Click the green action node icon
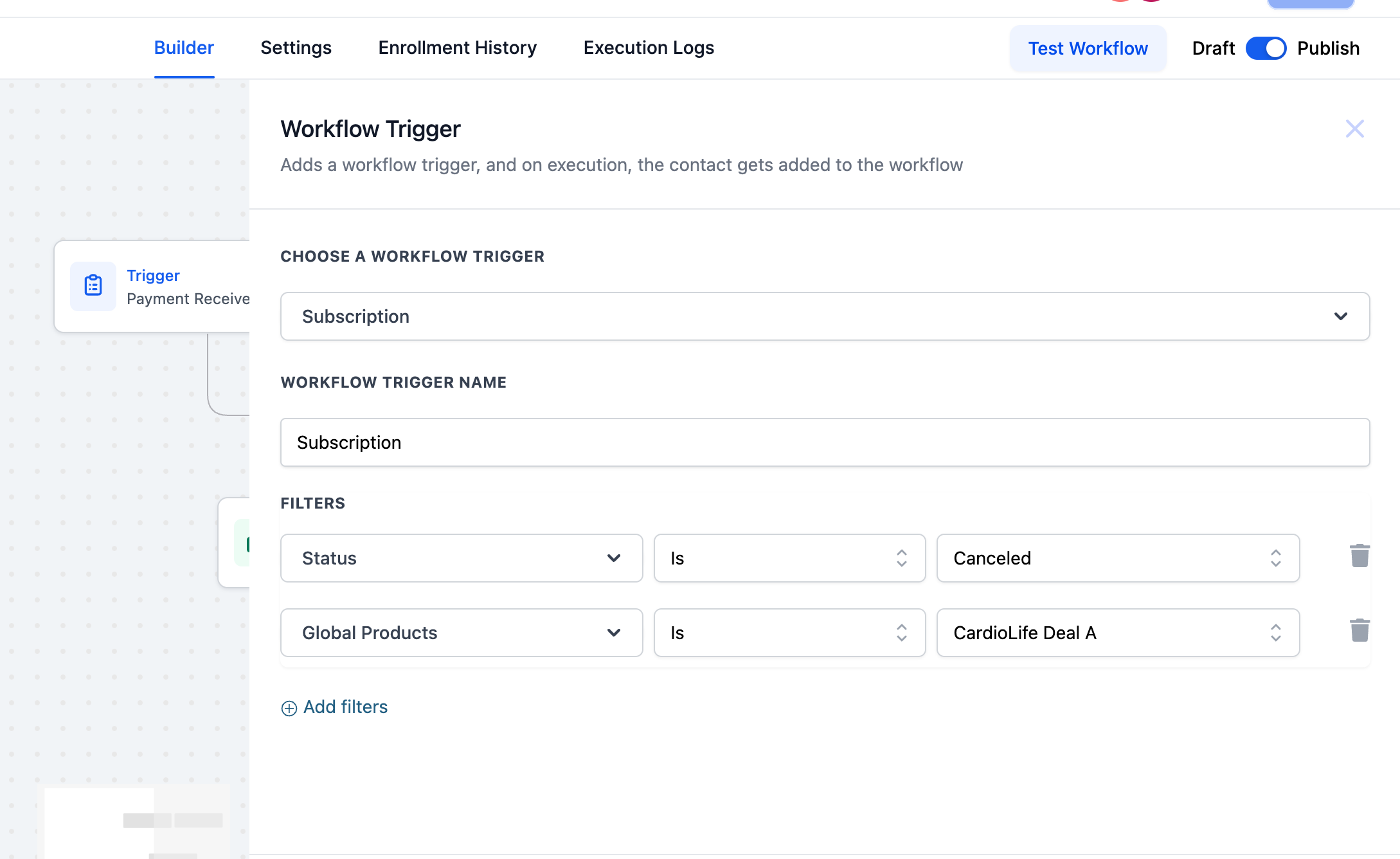This screenshot has height=859, width=1400. 243,543
